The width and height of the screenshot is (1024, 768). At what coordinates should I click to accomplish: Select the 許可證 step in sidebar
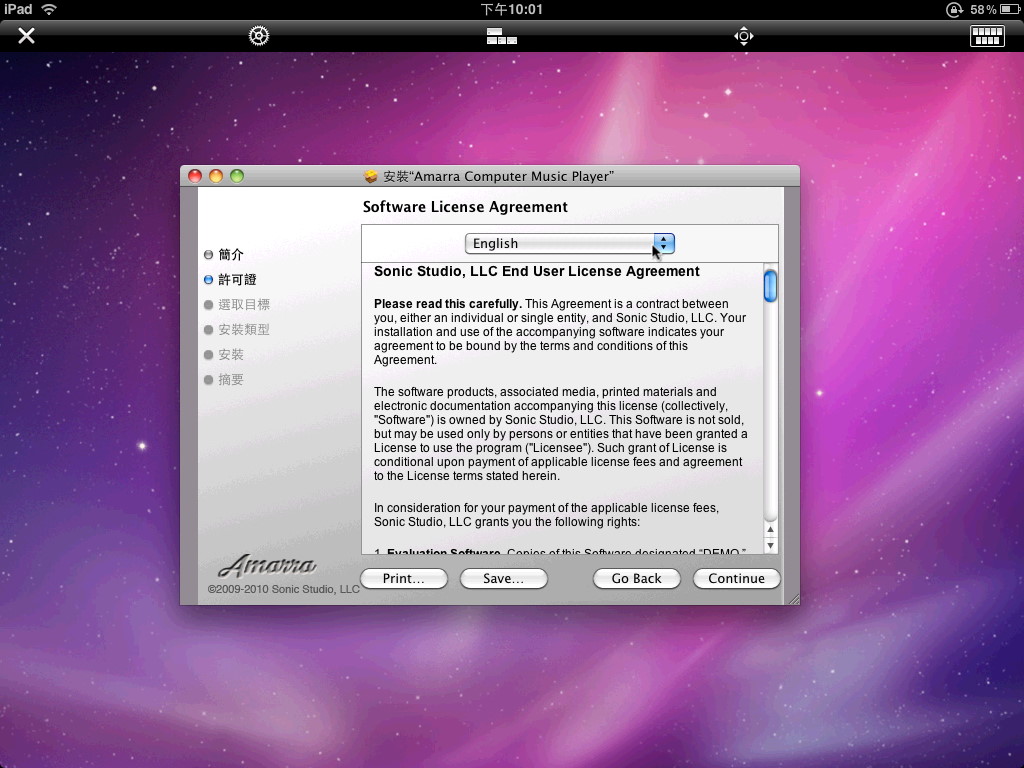tap(230, 280)
